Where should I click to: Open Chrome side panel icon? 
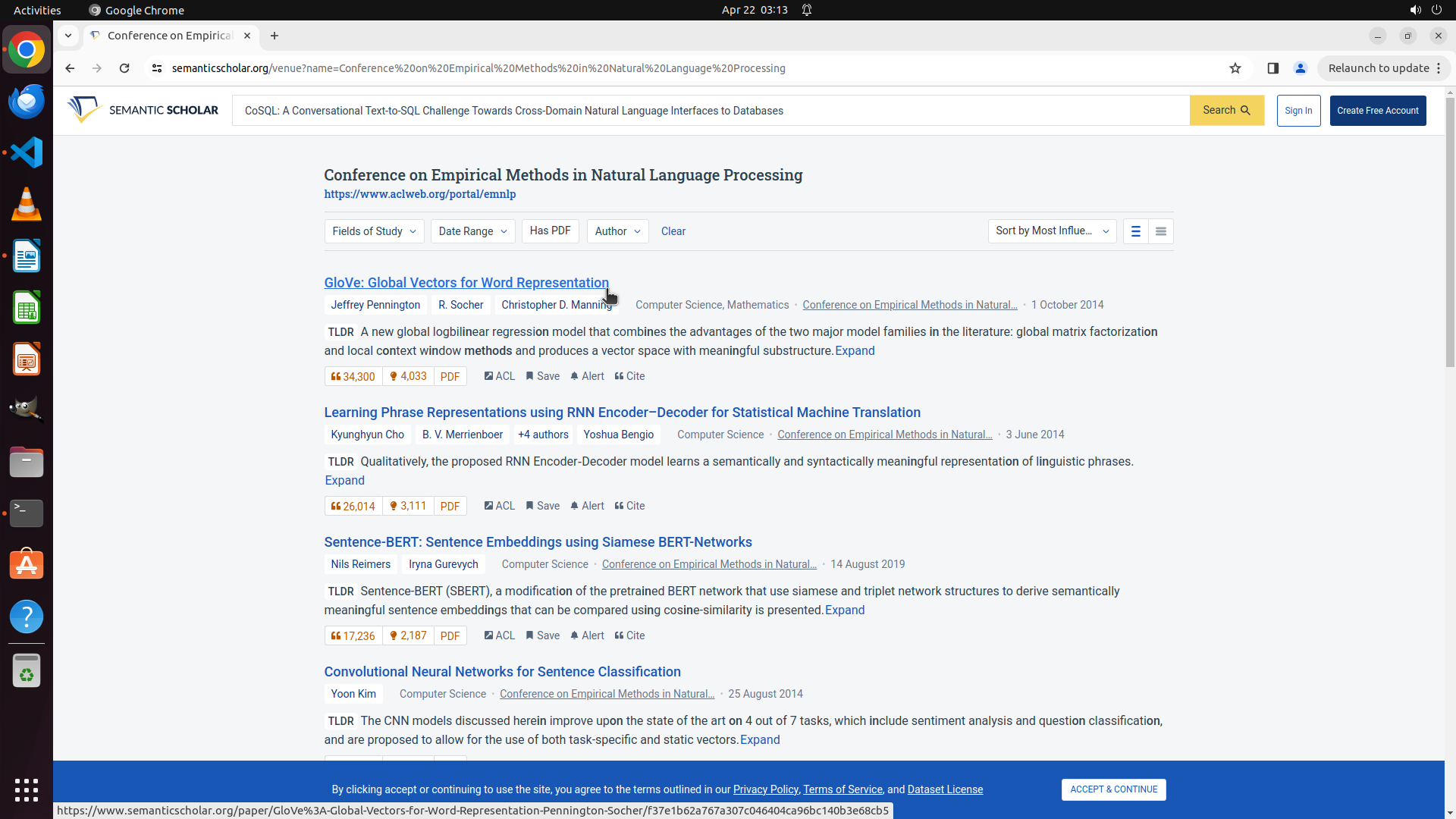pyautogui.click(x=1272, y=68)
